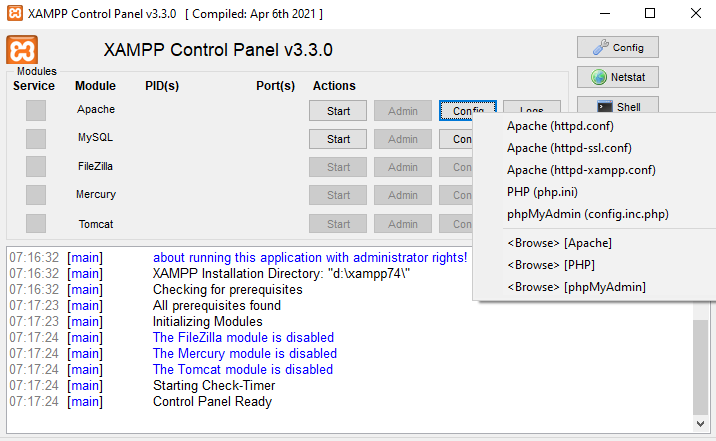Click the MySQL Admin button
716x441 pixels.
click(403, 139)
